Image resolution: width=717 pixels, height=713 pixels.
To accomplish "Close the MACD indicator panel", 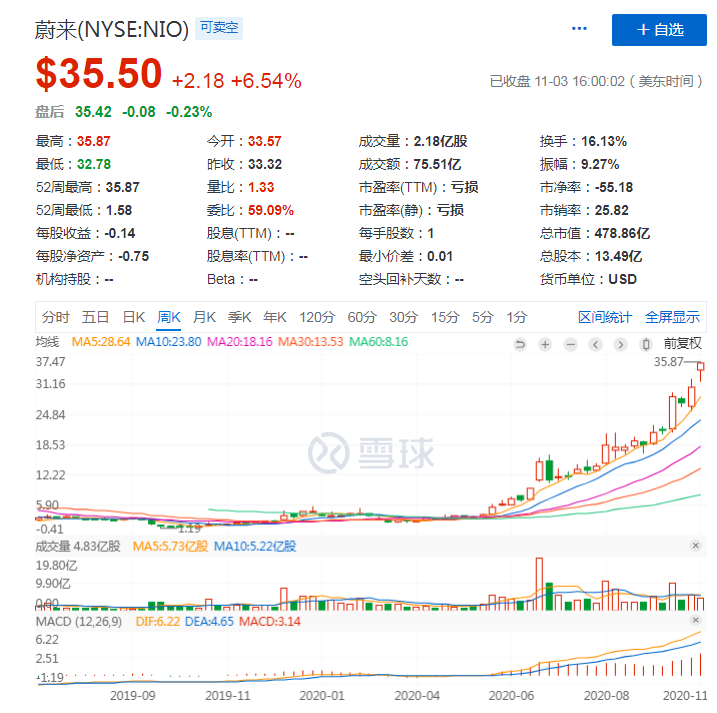I will pos(696,620).
